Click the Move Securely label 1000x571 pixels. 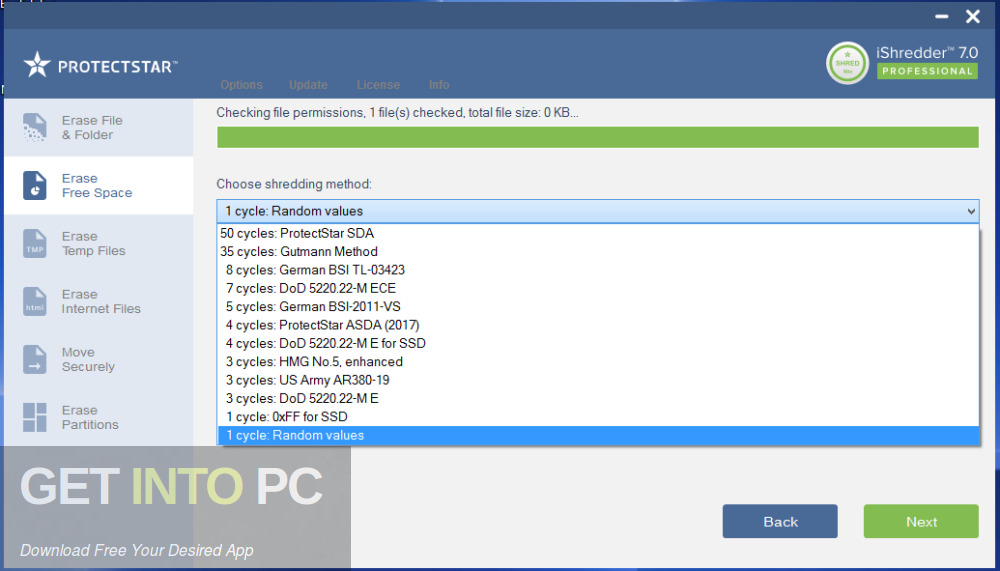pyautogui.click(x=88, y=360)
